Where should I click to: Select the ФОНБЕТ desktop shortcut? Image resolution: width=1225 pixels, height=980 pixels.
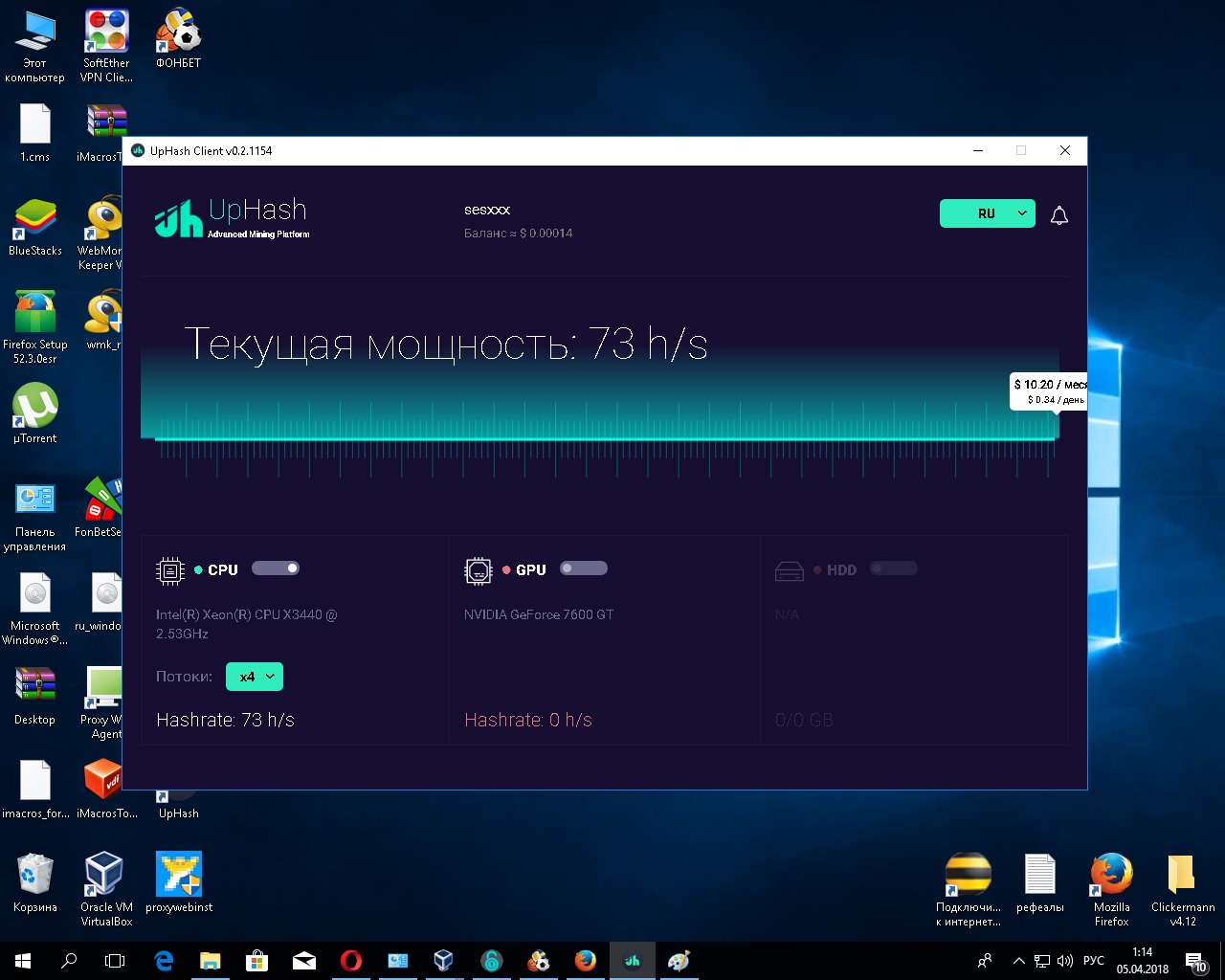click(179, 39)
